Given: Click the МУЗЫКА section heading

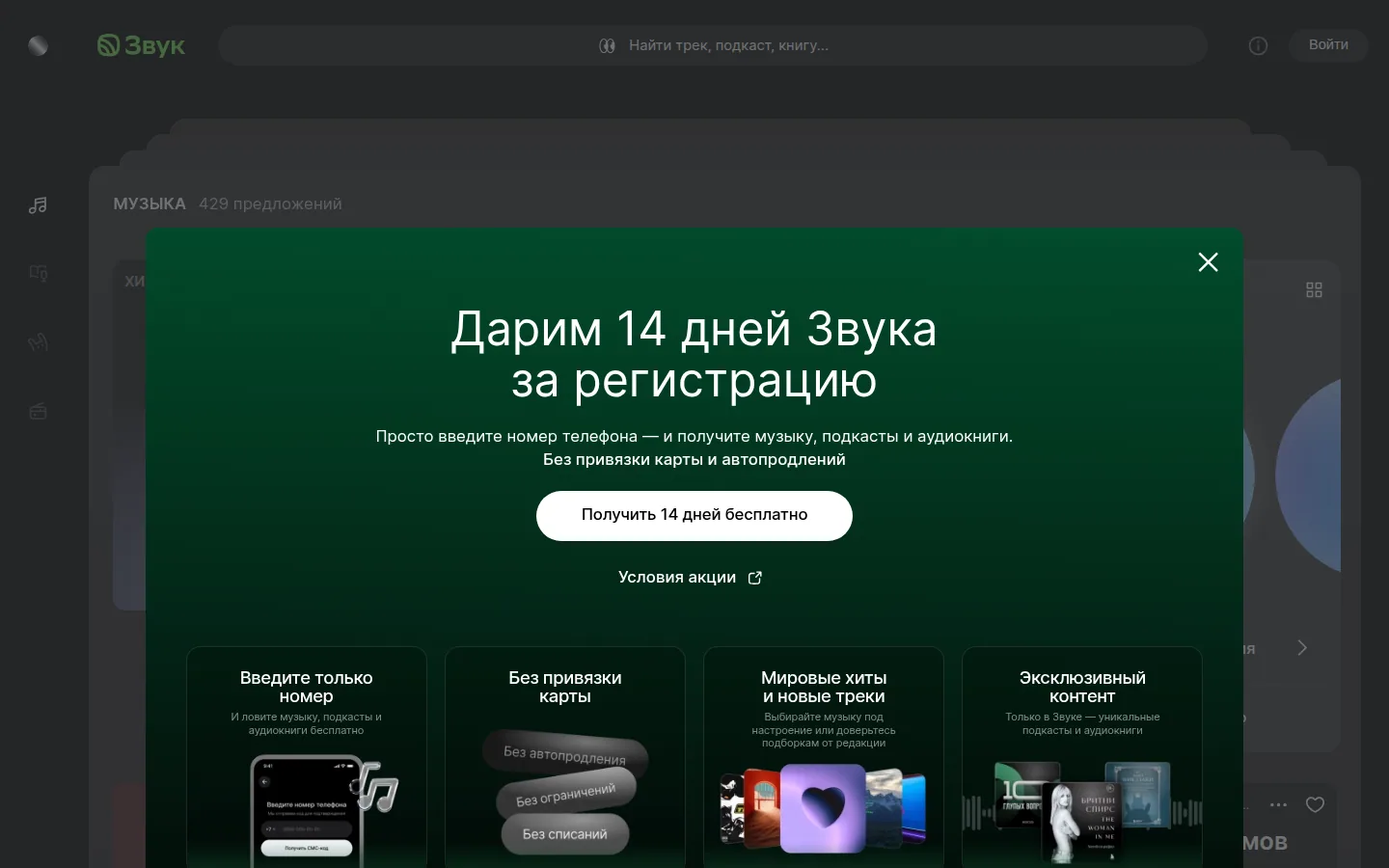Looking at the screenshot, I should tap(150, 204).
